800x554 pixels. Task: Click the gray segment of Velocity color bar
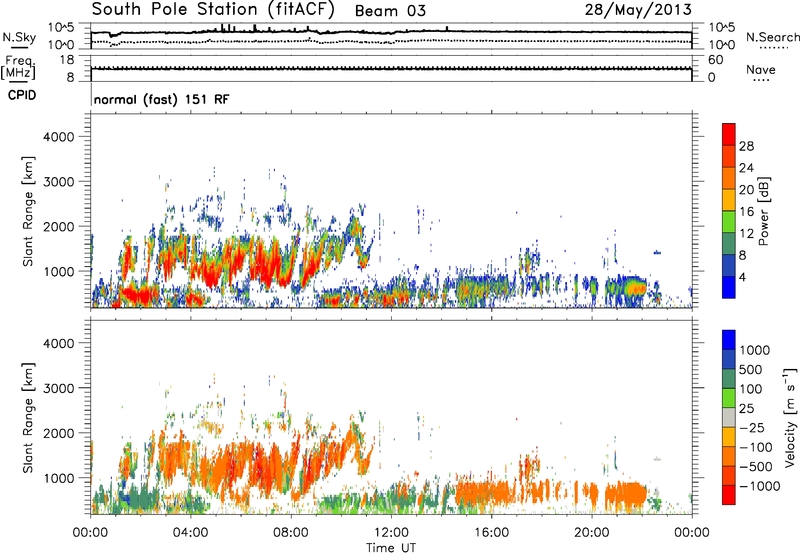pyautogui.click(x=729, y=418)
